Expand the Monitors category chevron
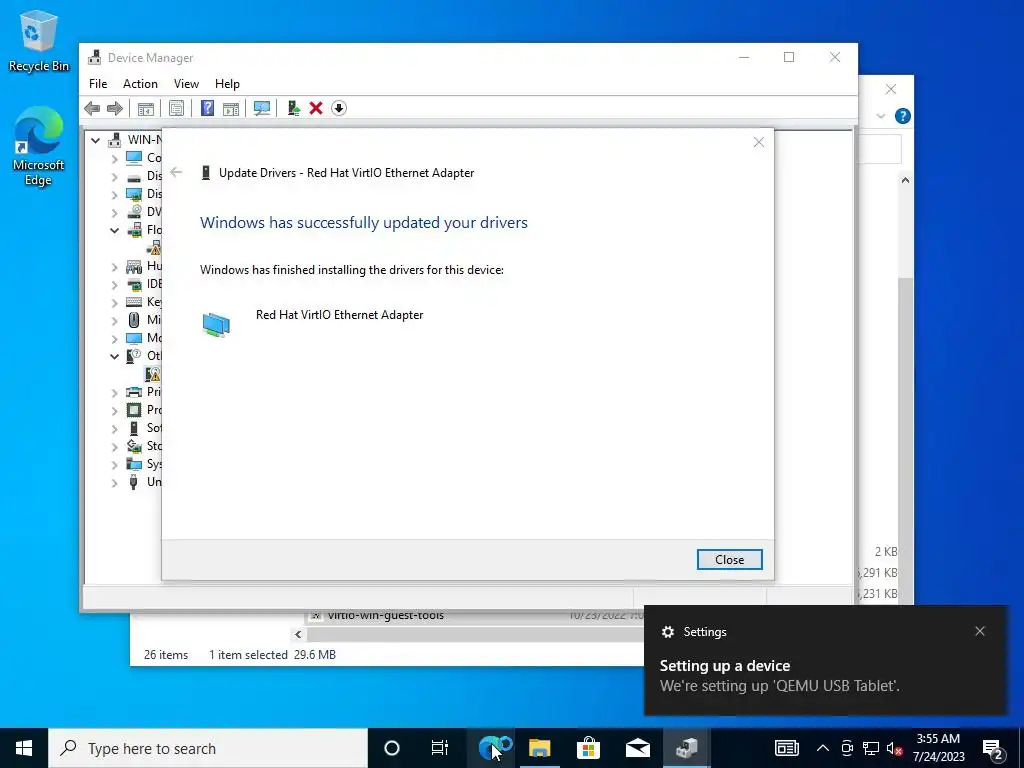The width and height of the screenshot is (1024, 768). click(114, 338)
